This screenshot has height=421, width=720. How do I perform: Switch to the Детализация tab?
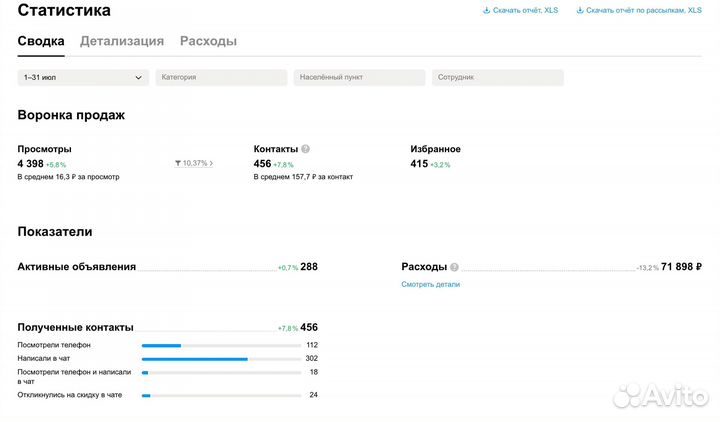122,42
